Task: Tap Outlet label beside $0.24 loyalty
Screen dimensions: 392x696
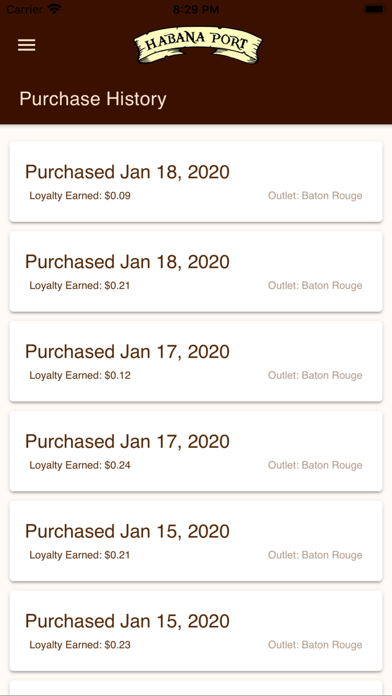Action: click(x=315, y=465)
